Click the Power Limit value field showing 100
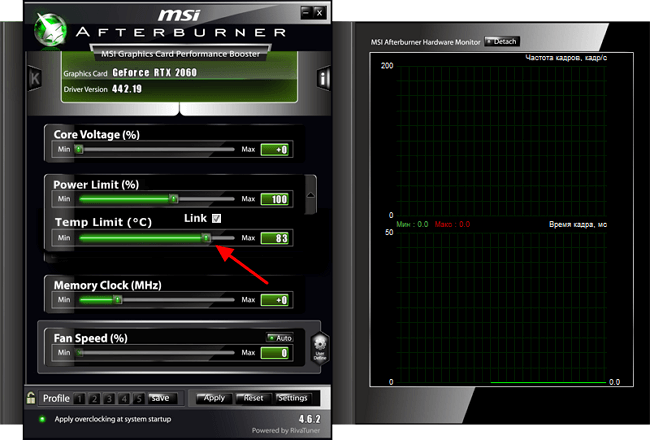 click(x=274, y=199)
